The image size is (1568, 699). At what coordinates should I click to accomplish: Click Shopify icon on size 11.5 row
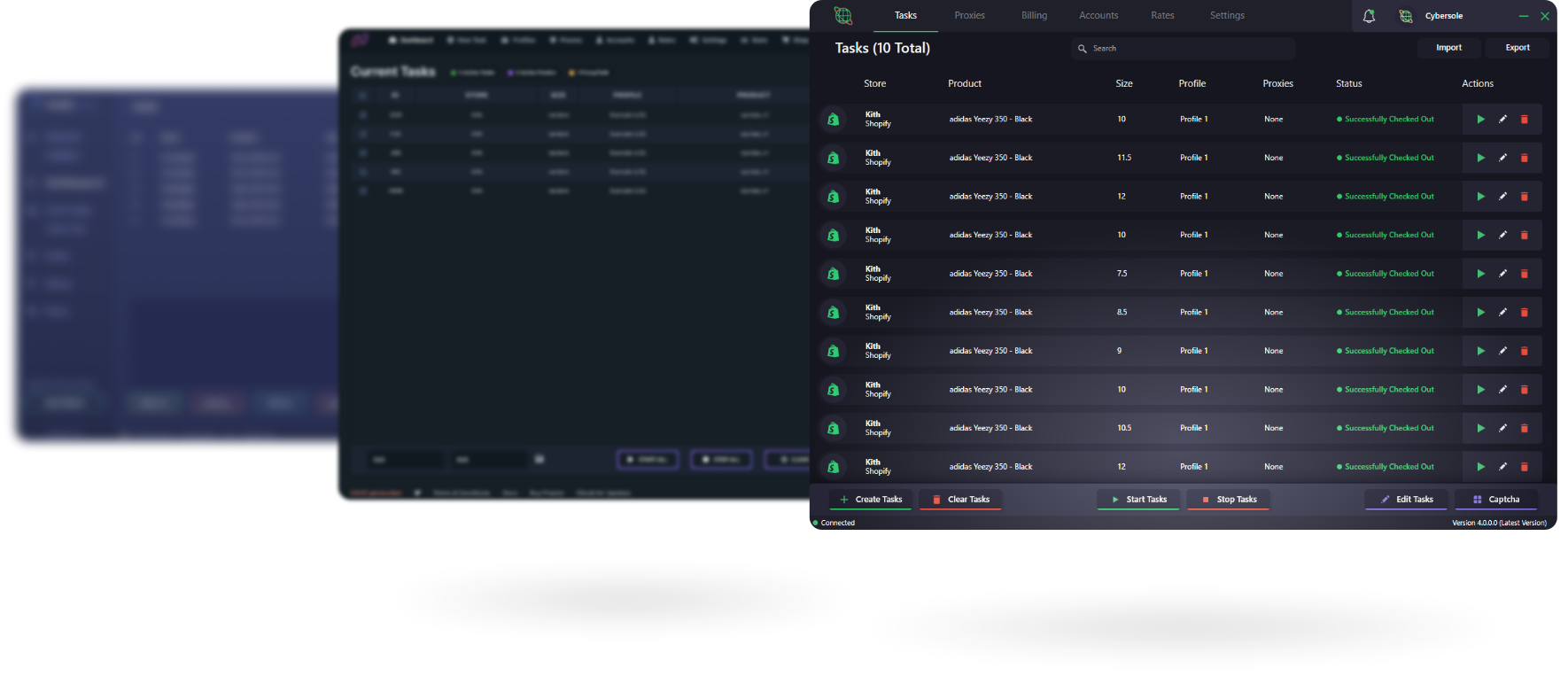833,158
